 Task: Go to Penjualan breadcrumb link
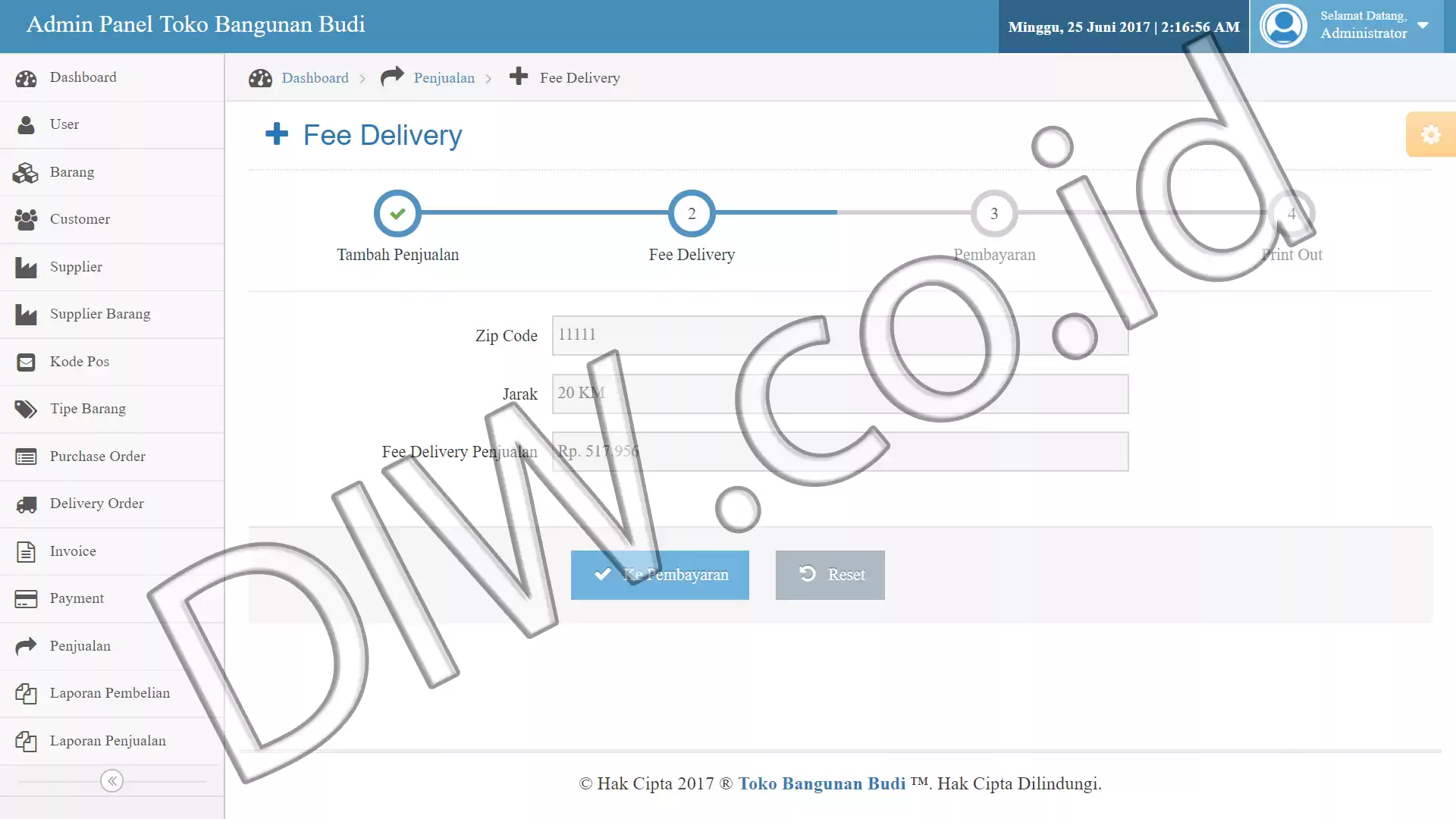(444, 78)
